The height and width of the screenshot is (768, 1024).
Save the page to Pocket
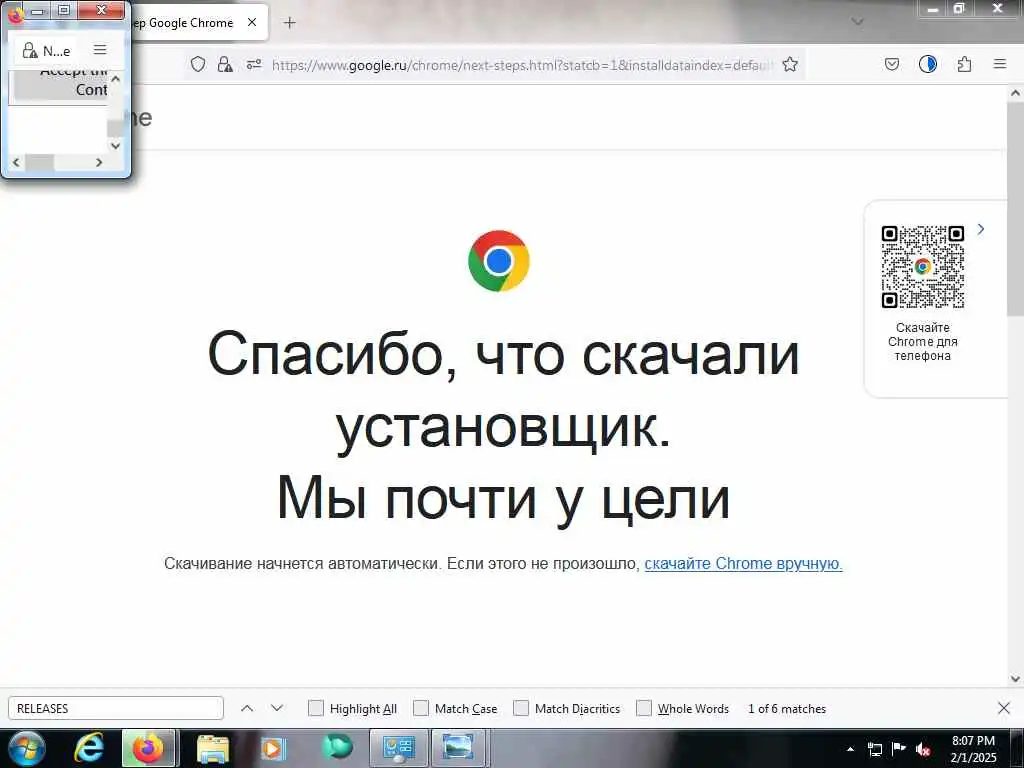coord(891,64)
